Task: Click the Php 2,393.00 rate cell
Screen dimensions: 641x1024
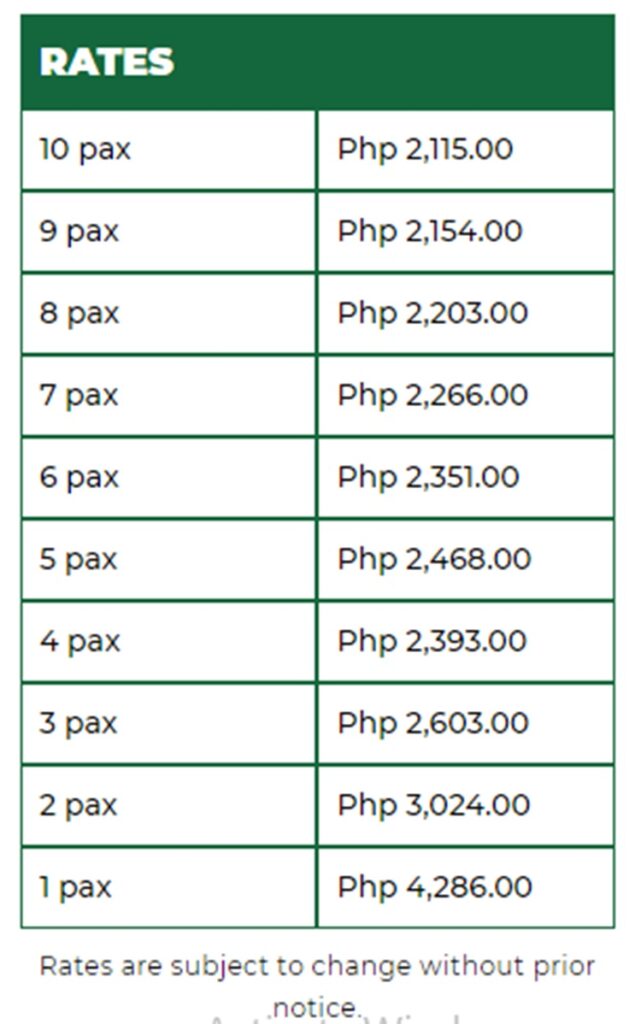Action: (x=432, y=642)
